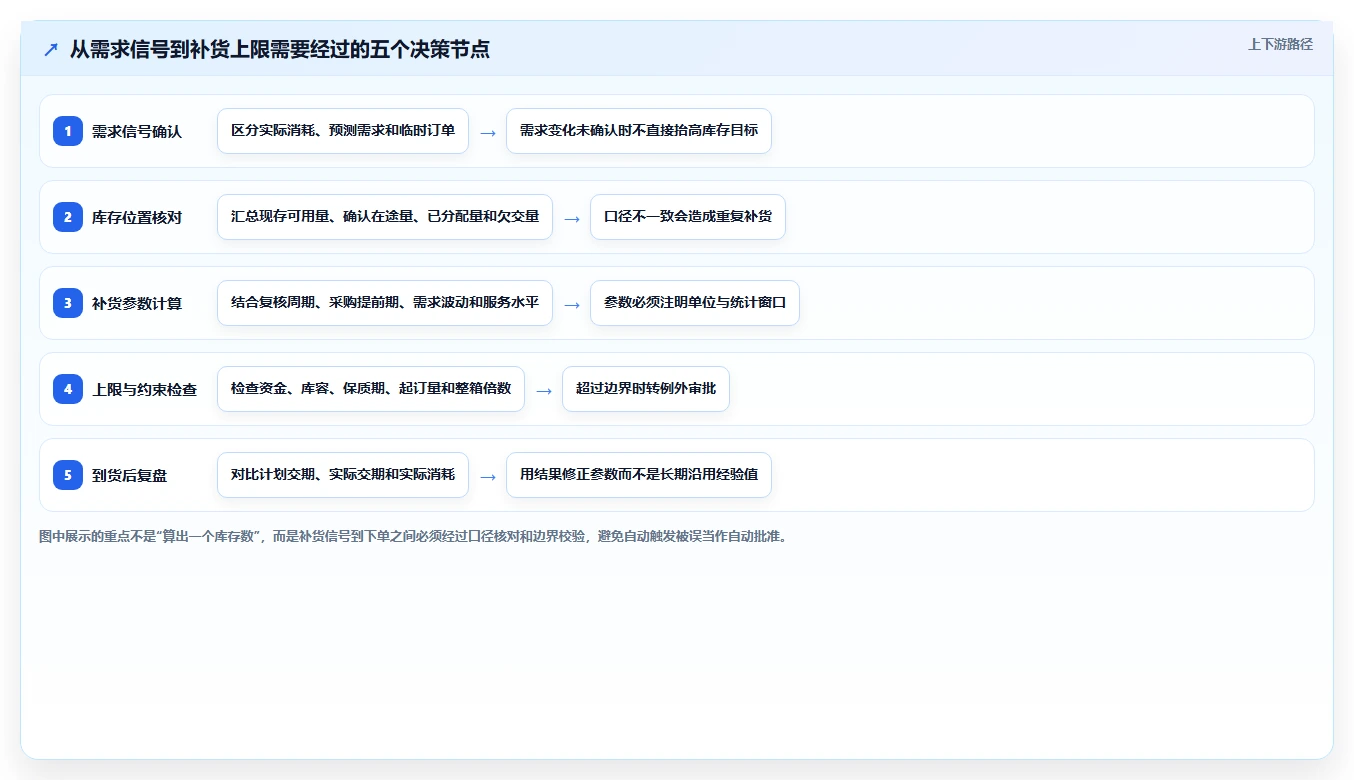The width and height of the screenshot is (1354, 780).
Task: Click the 上限与约束检查 step label
Action: (x=145, y=389)
